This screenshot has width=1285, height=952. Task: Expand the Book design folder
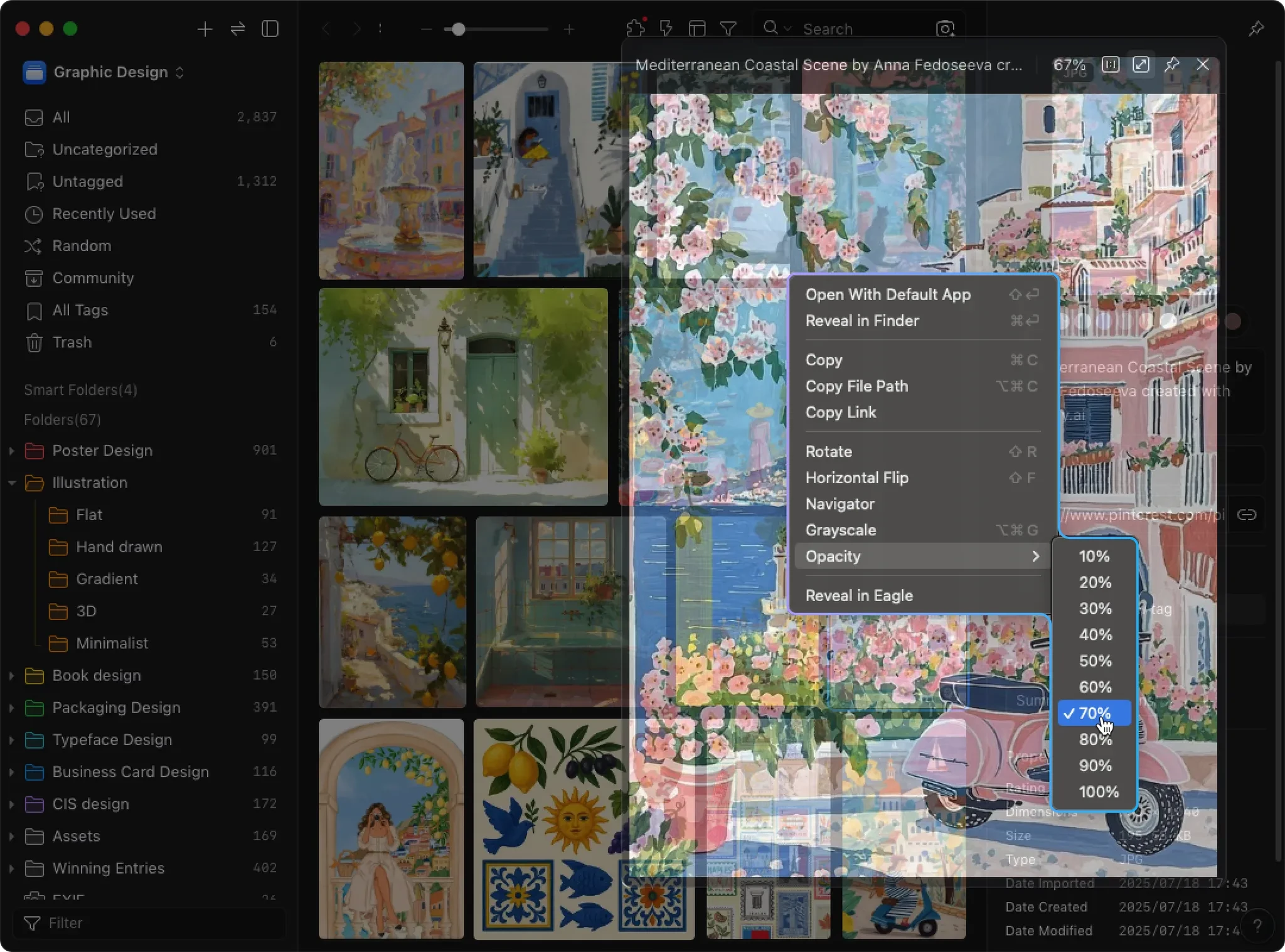[x=11, y=675]
